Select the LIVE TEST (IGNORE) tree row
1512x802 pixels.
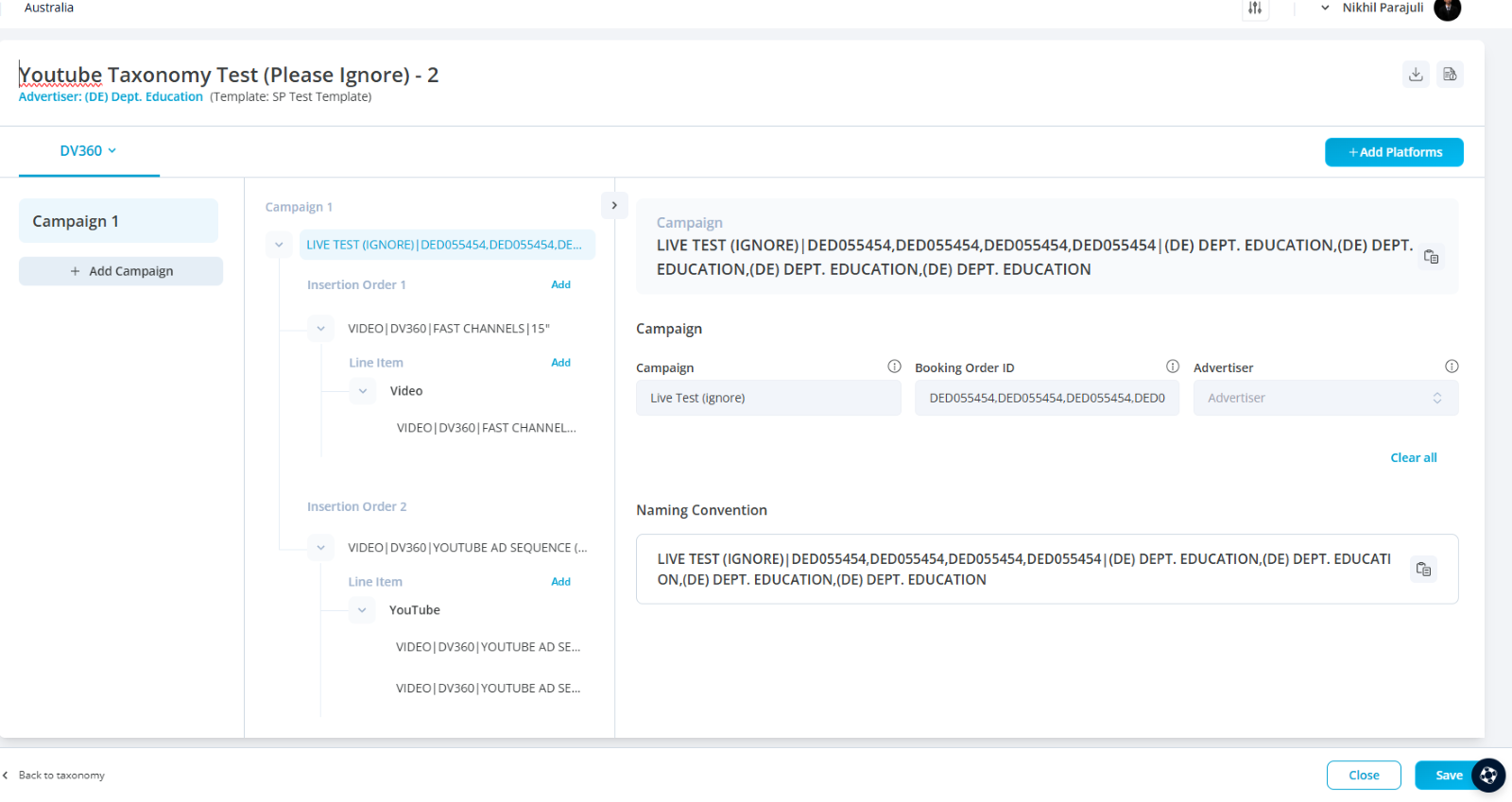(x=447, y=245)
